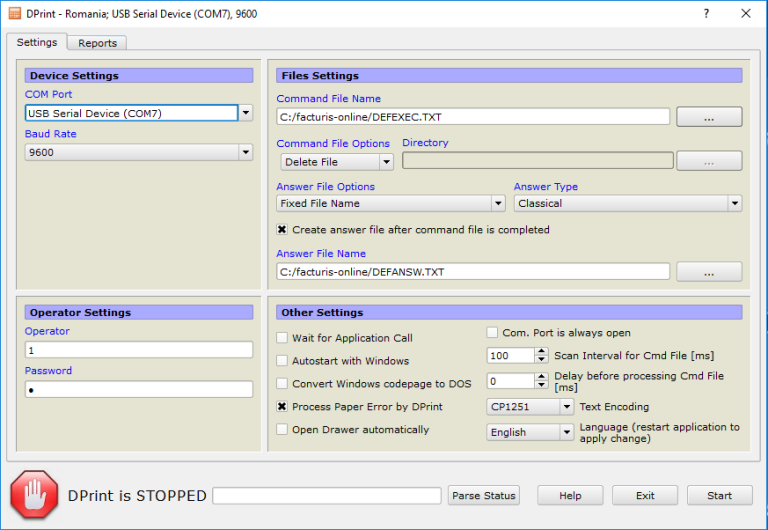Click the Parse Status button
768x530 pixels.
[483, 495]
